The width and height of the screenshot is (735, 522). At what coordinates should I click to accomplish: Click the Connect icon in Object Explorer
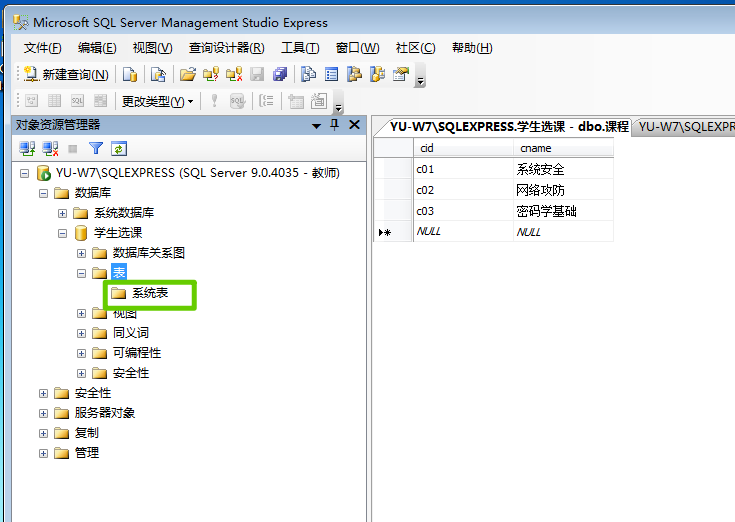click(27, 149)
